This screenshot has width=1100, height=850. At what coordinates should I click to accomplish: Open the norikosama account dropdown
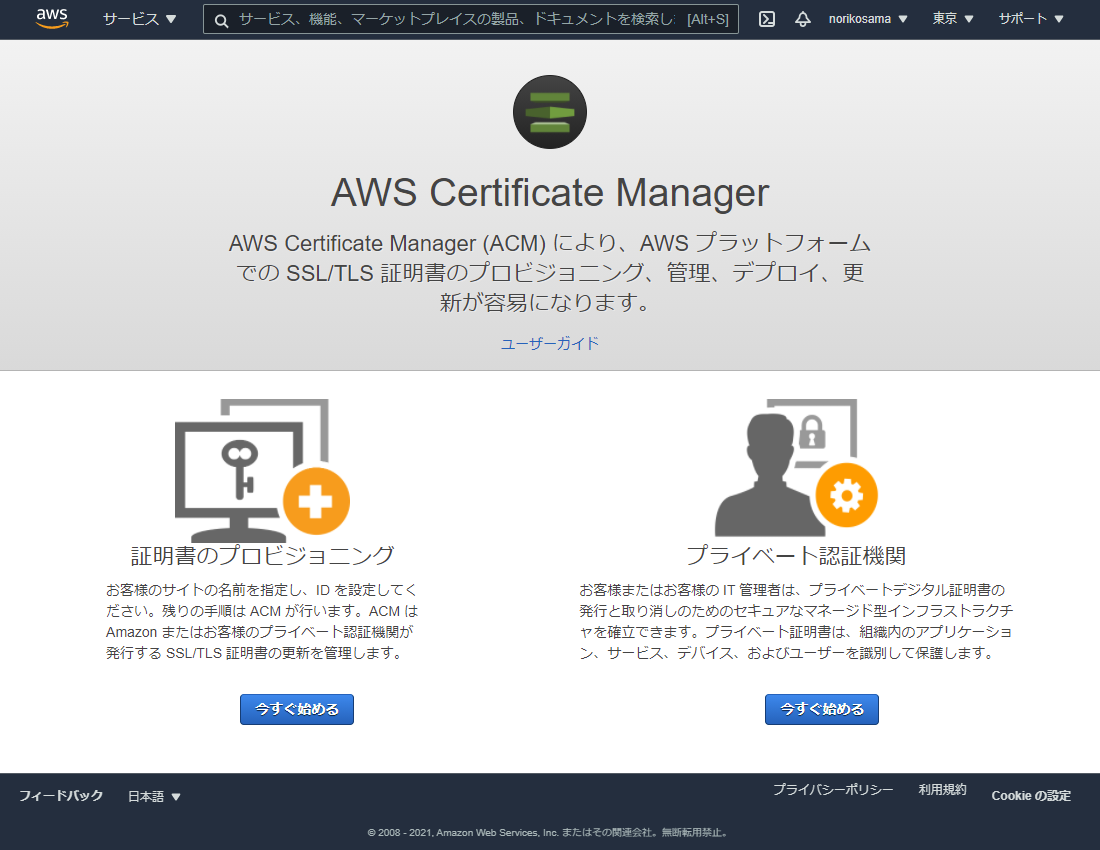(868, 19)
